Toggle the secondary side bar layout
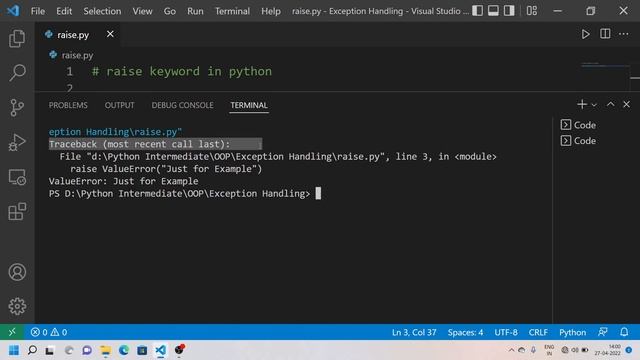This screenshot has height=360, width=640. [509, 11]
